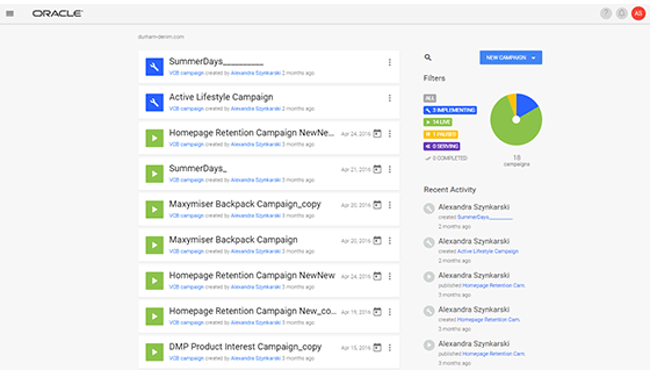Open Active Lifestyle Campaign link in Recent Activity

[488, 251]
